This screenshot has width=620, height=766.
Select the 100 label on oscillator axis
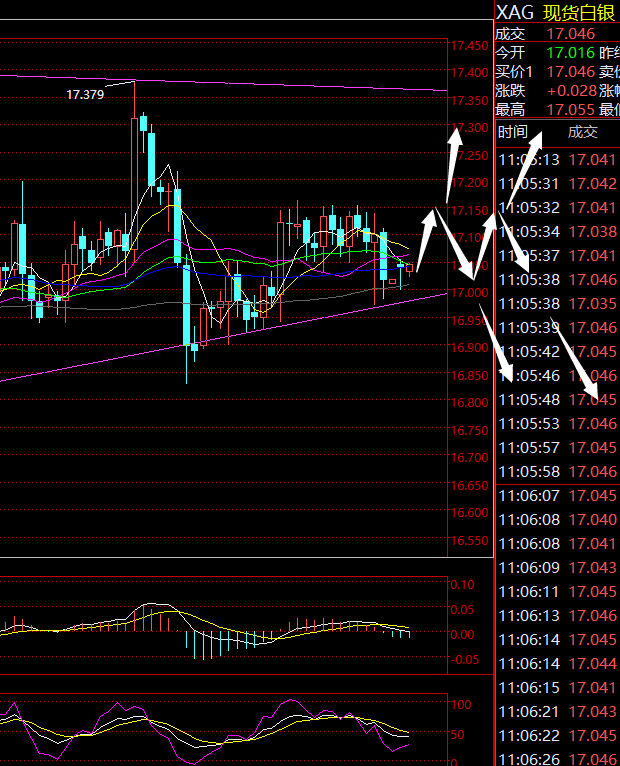tap(461, 704)
